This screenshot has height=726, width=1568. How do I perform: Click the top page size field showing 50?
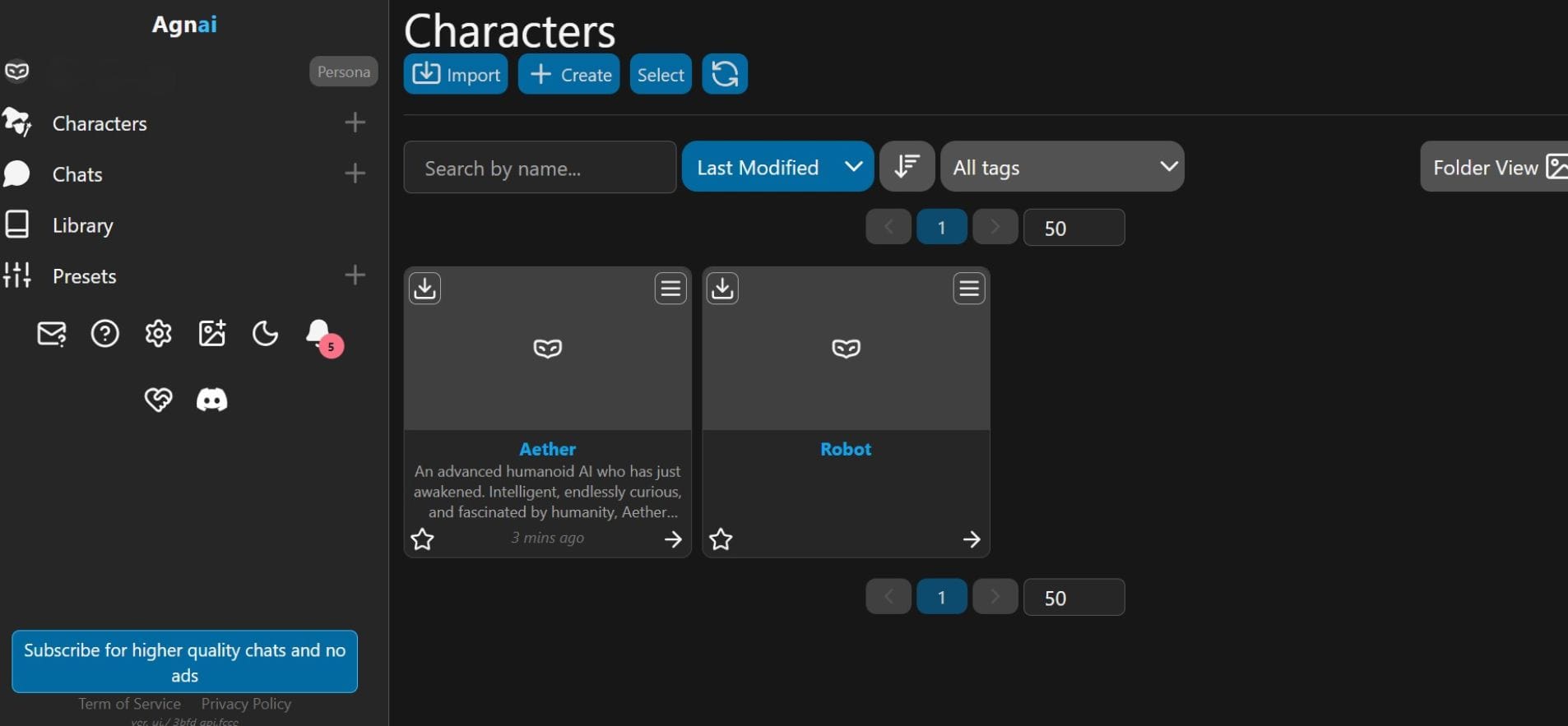(1074, 228)
